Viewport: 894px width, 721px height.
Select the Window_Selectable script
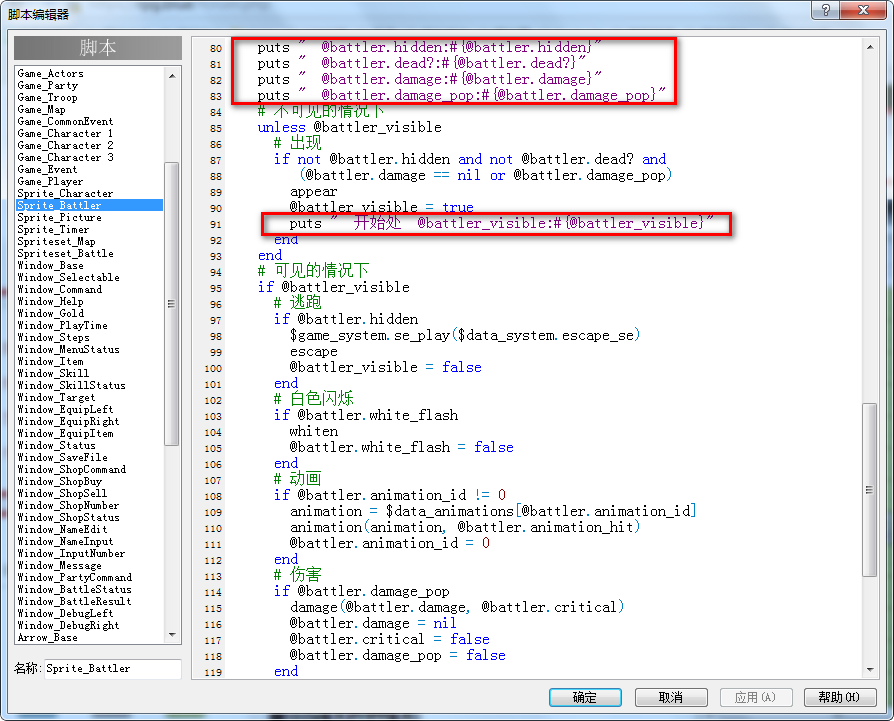pyautogui.click(x=69, y=278)
